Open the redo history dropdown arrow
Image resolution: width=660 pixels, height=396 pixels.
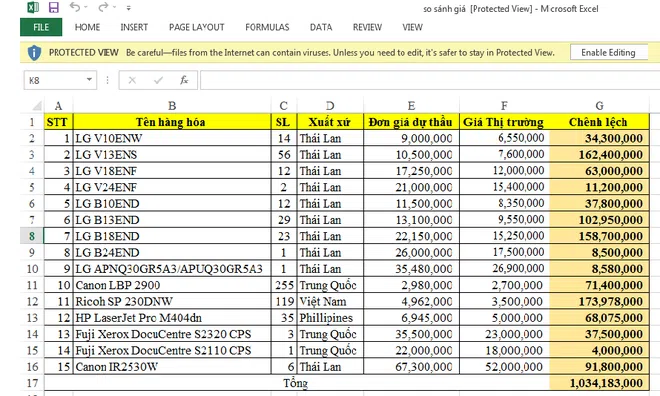point(114,8)
